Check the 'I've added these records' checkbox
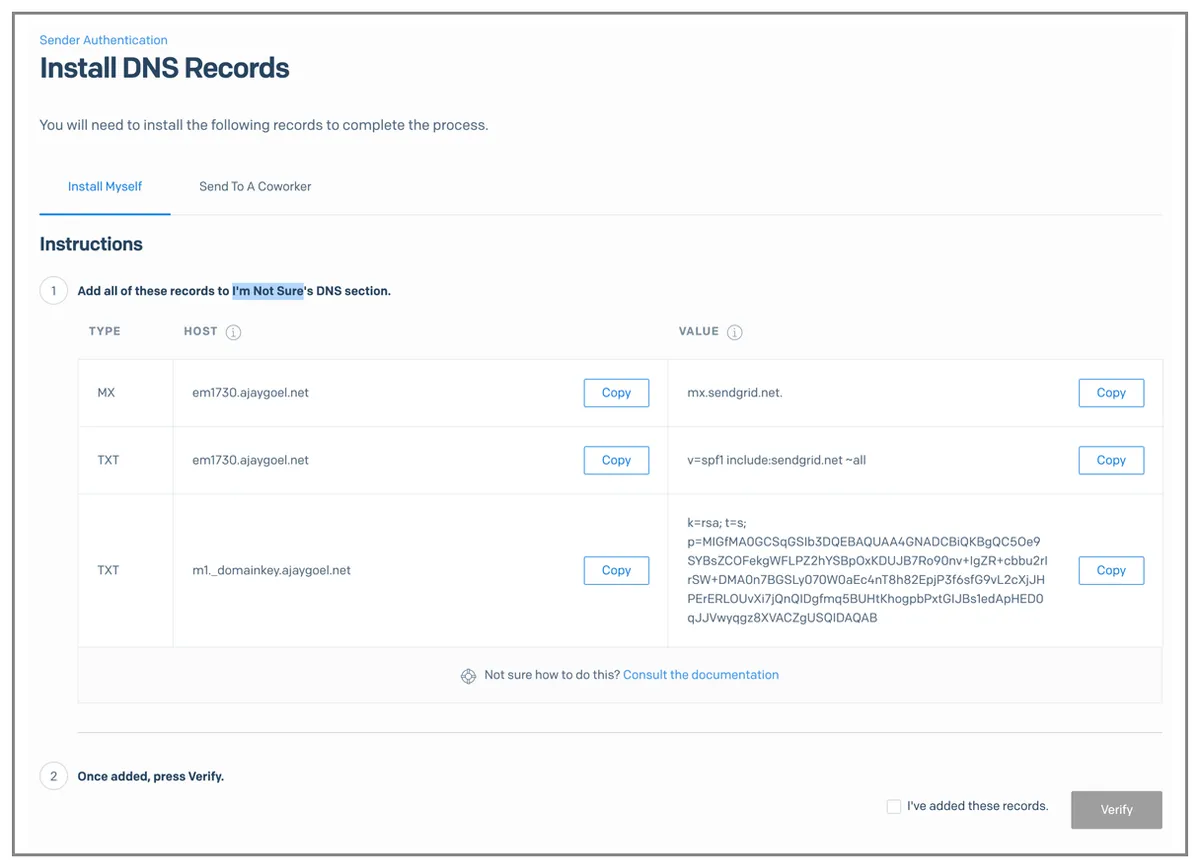 point(894,806)
